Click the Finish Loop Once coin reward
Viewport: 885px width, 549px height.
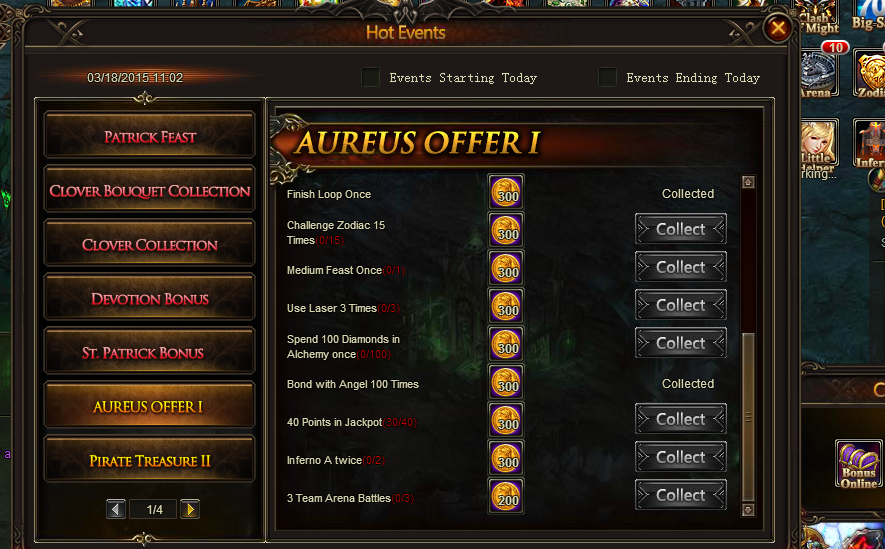pos(506,192)
